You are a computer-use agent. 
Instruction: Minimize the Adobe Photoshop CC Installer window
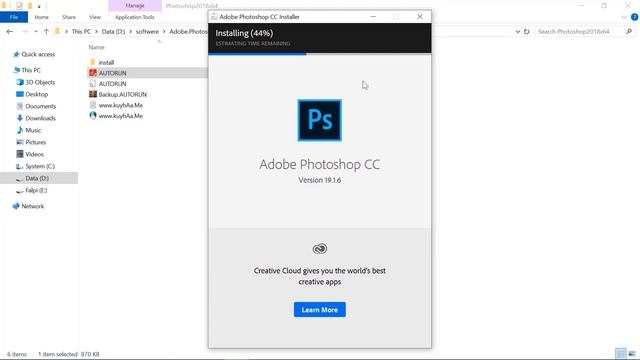[373, 17]
